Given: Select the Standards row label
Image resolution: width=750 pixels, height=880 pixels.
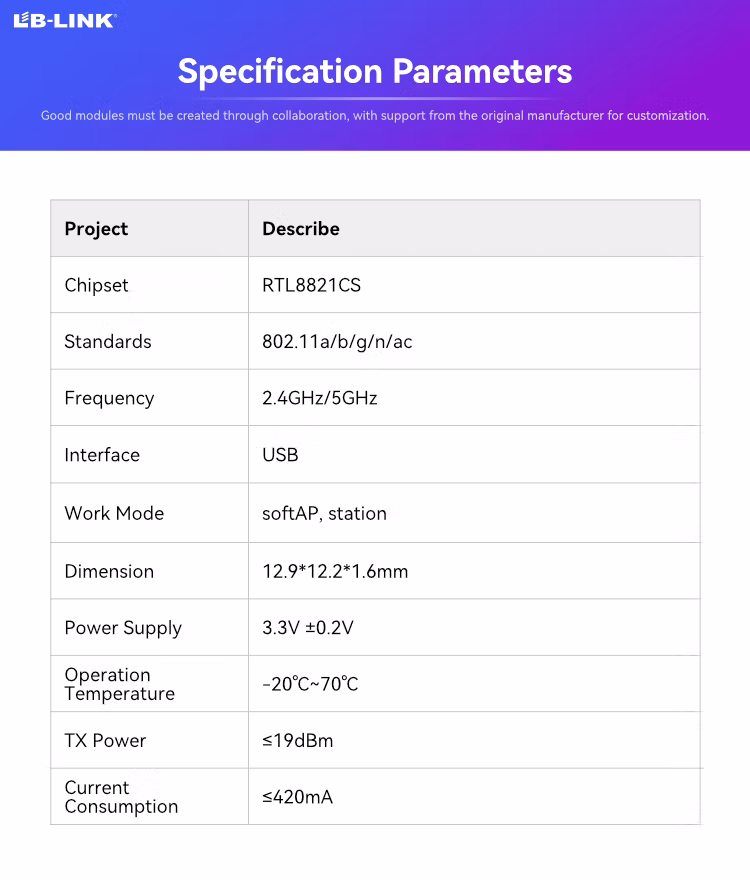Looking at the screenshot, I should (108, 342).
